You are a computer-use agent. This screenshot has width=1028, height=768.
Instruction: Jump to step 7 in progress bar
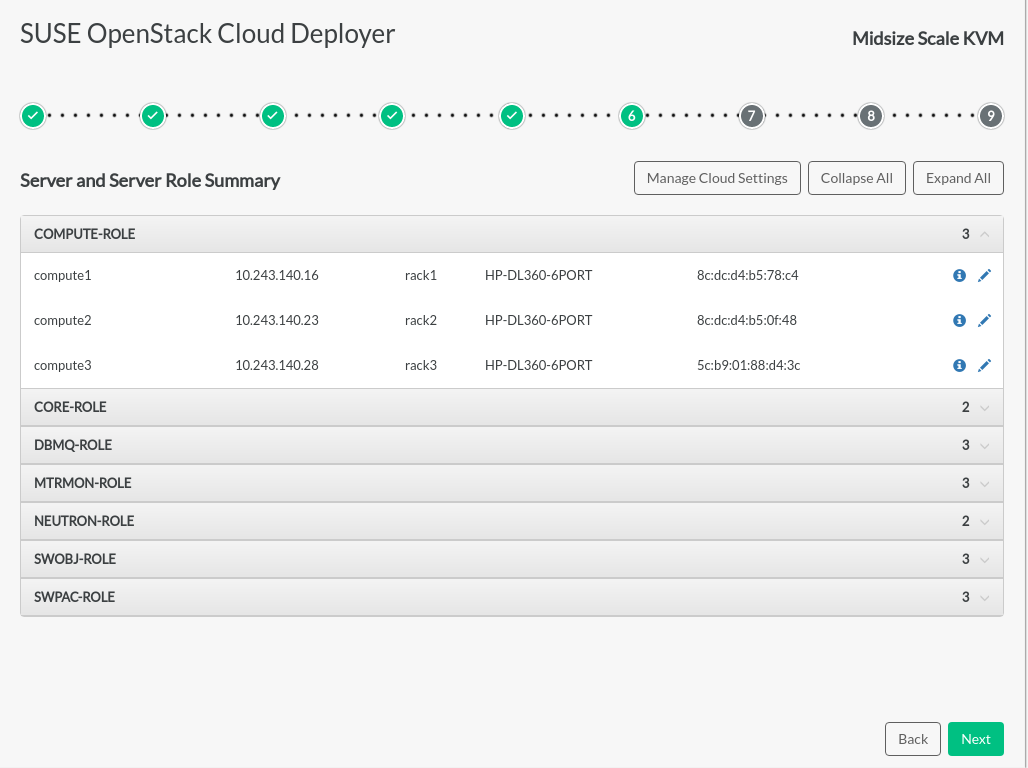(x=751, y=116)
